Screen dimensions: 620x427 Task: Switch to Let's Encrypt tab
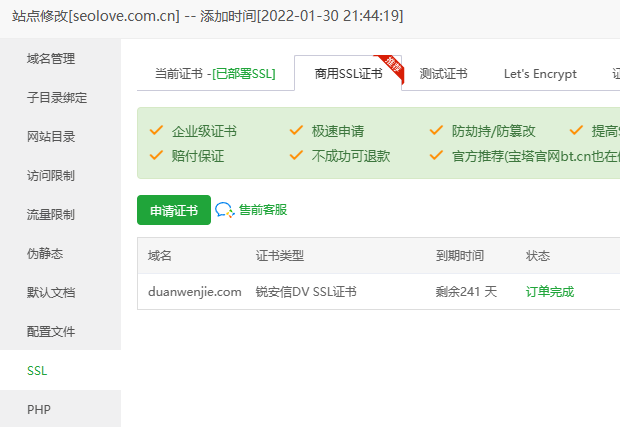point(540,74)
